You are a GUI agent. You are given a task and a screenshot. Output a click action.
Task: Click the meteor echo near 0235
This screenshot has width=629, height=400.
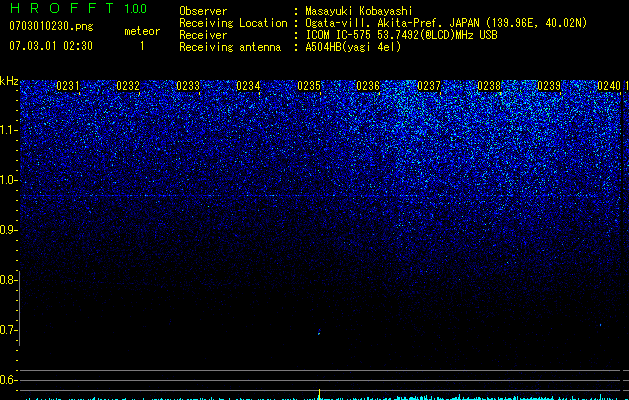[319, 331]
